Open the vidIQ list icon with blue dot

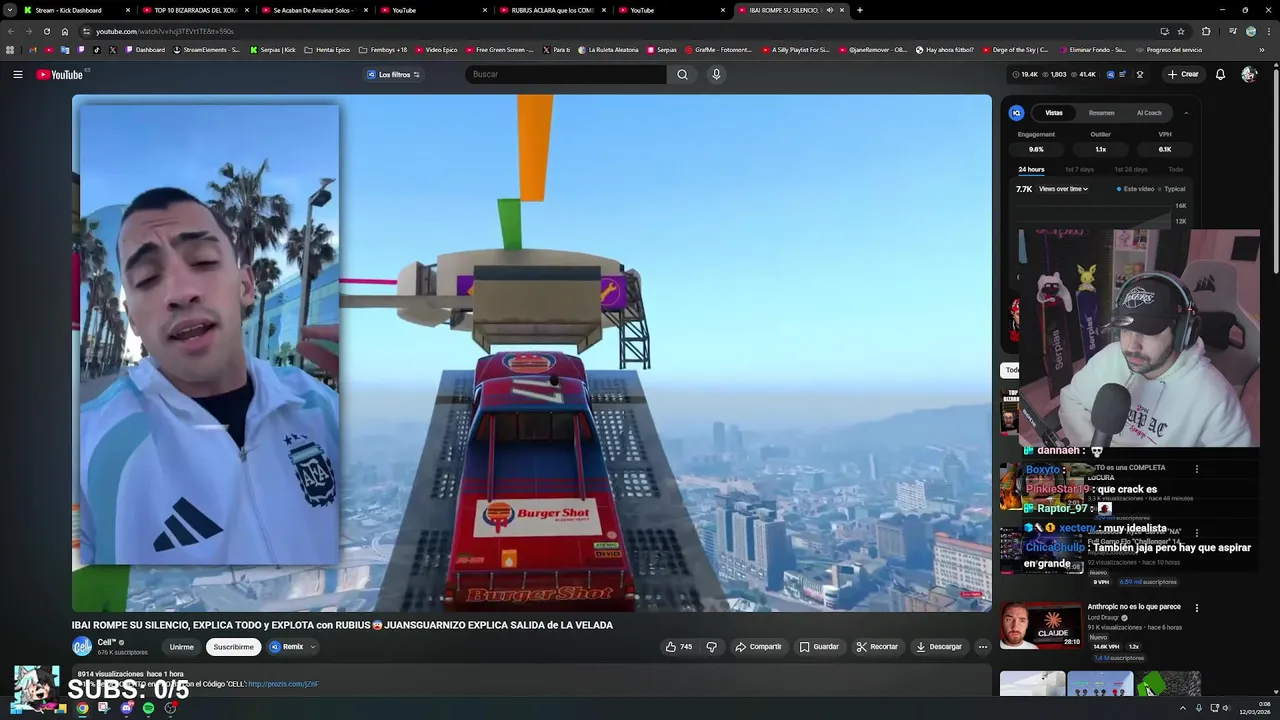(1122, 74)
